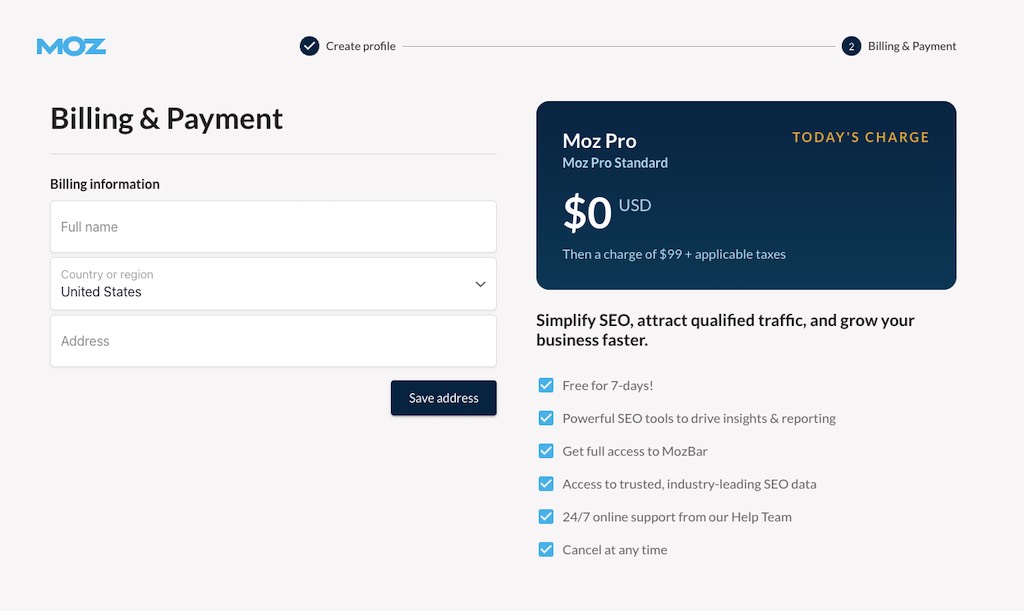Viewport: 1024px width, 611px height.
Task: Toggle the '24/7 online support' checkbox
Action: click(x=546, y=516)
